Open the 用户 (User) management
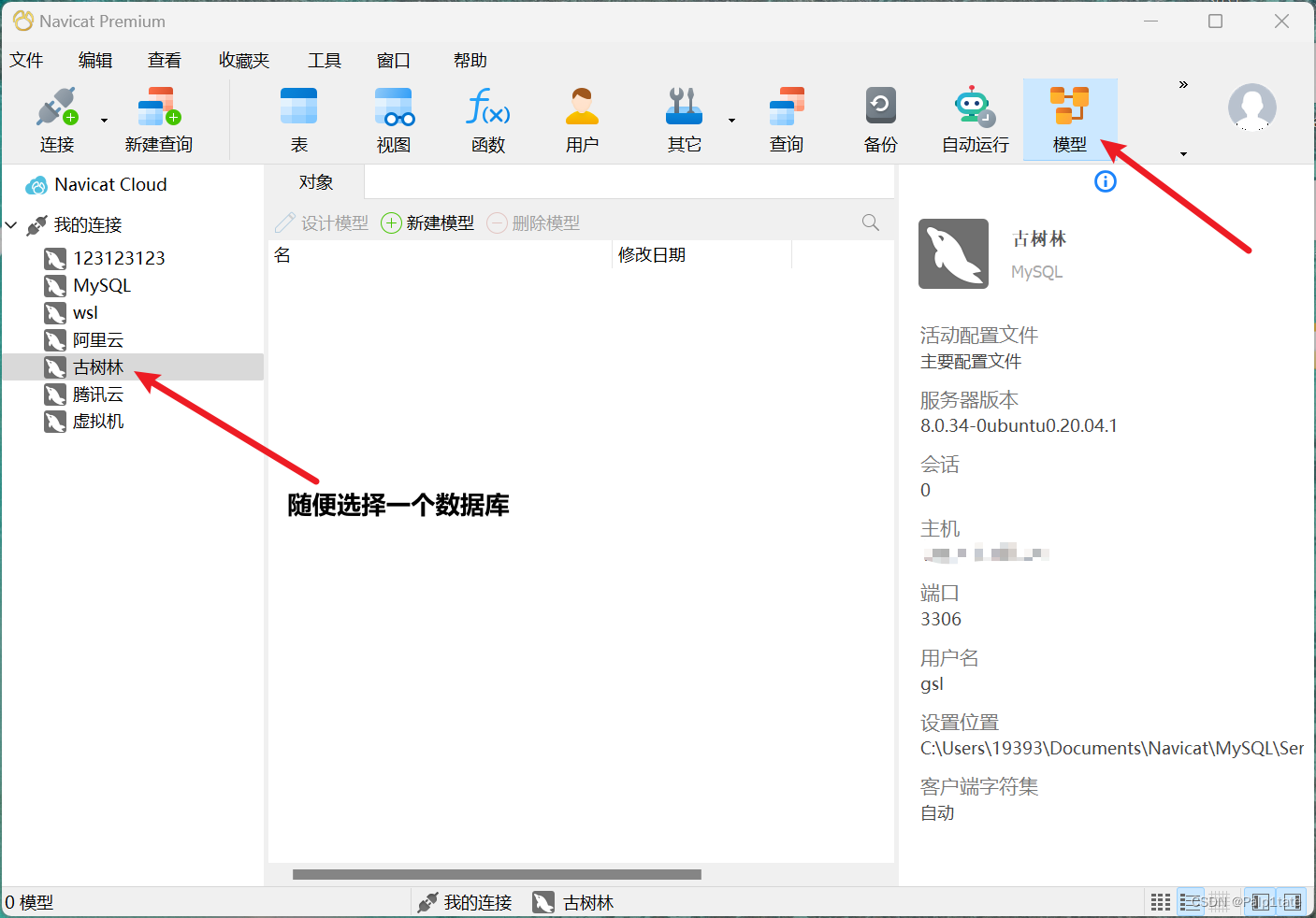Viewport: 1316px width, 918px height. 582,120
